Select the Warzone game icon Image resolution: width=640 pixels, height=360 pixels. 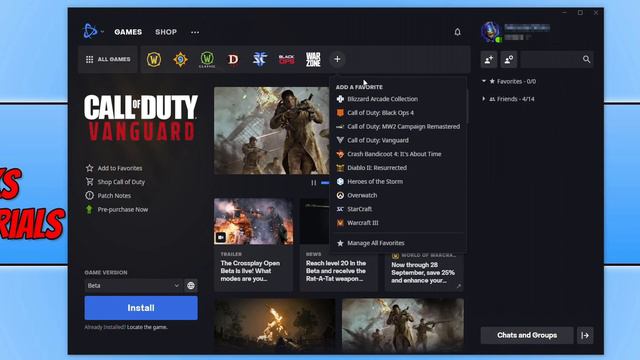313,60
